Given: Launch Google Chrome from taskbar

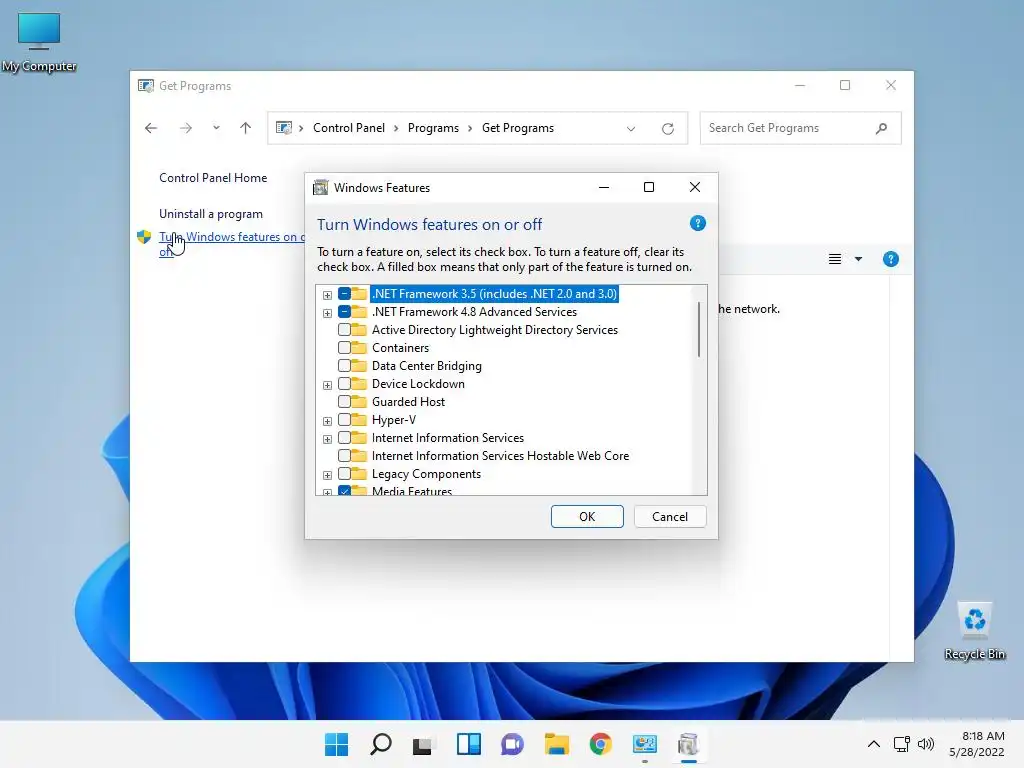Looking at the screenshot, I should point(600,744).
